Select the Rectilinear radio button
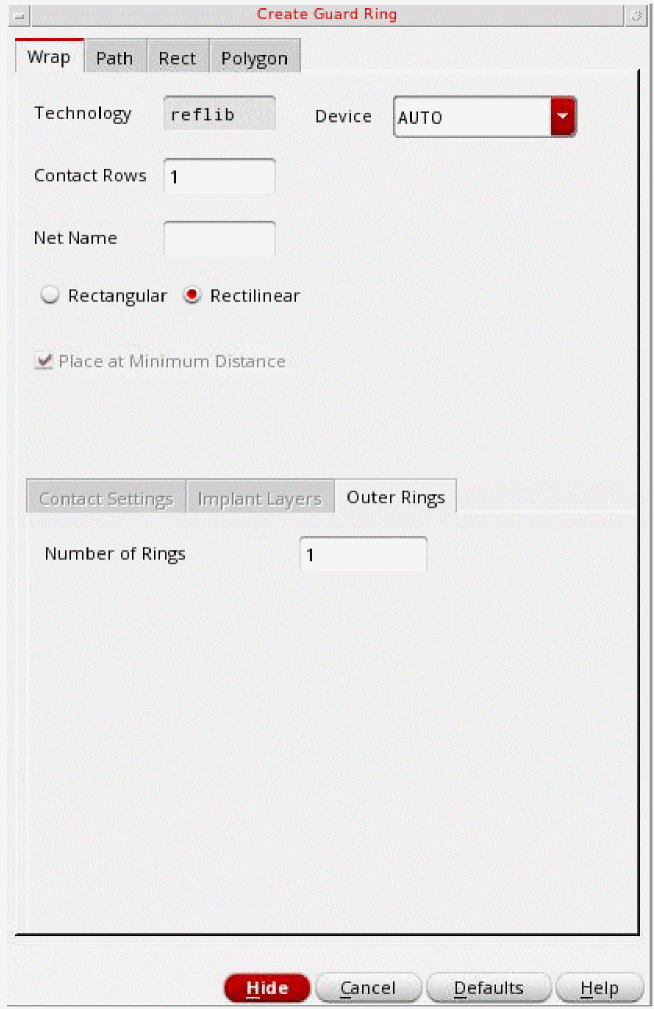The height and width of the screenshot is (1009, 654). (191, 296)
